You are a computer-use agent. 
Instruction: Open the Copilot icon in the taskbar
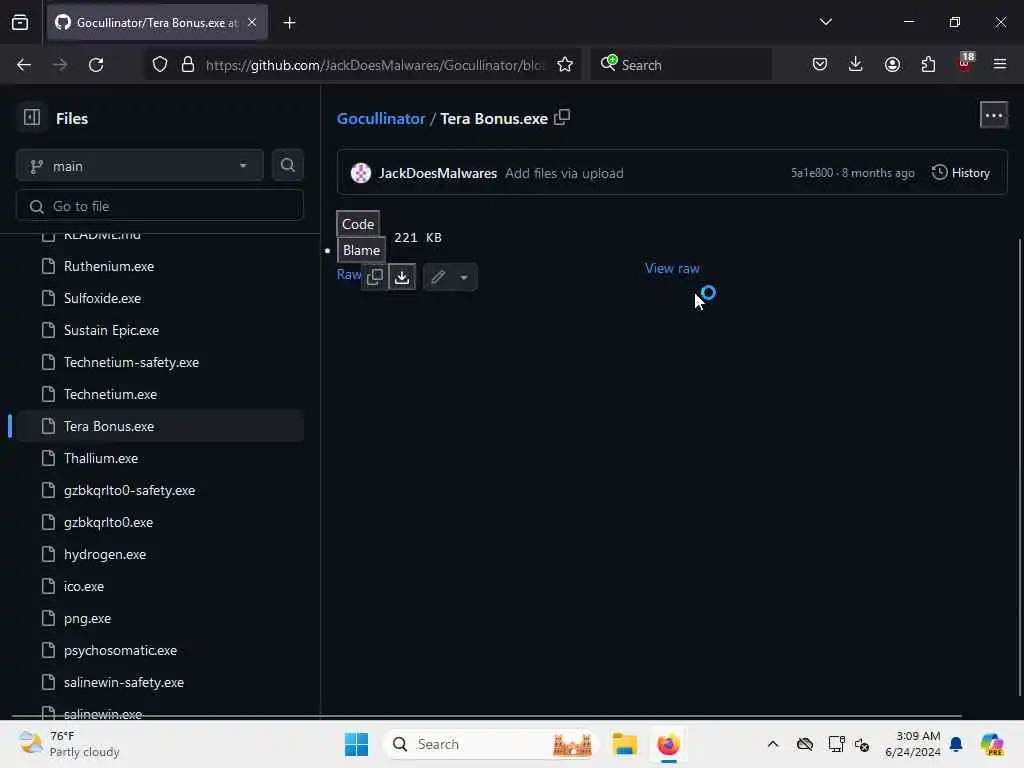pos(992,744)
